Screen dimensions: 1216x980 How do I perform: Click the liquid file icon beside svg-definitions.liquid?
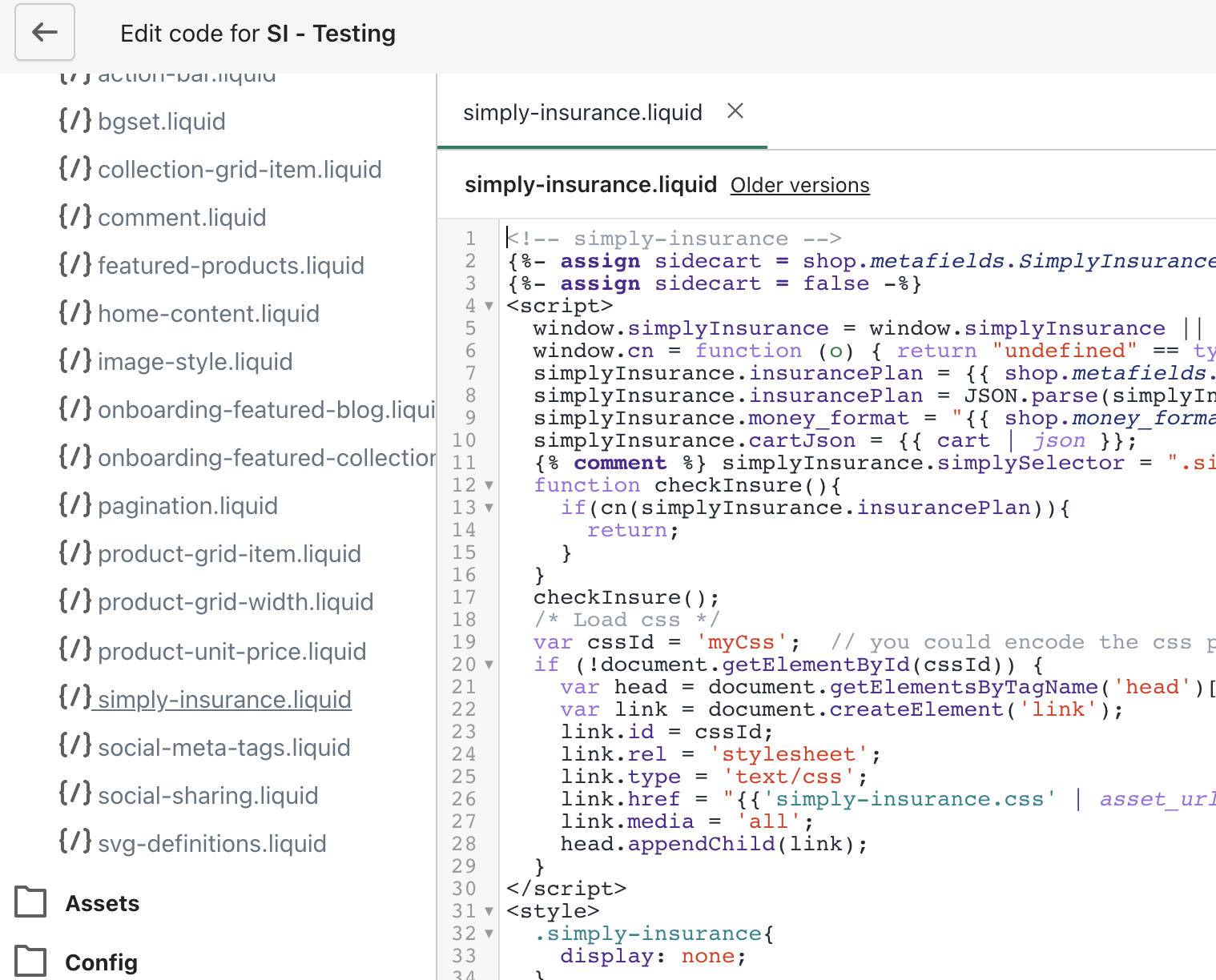point(74,843)
